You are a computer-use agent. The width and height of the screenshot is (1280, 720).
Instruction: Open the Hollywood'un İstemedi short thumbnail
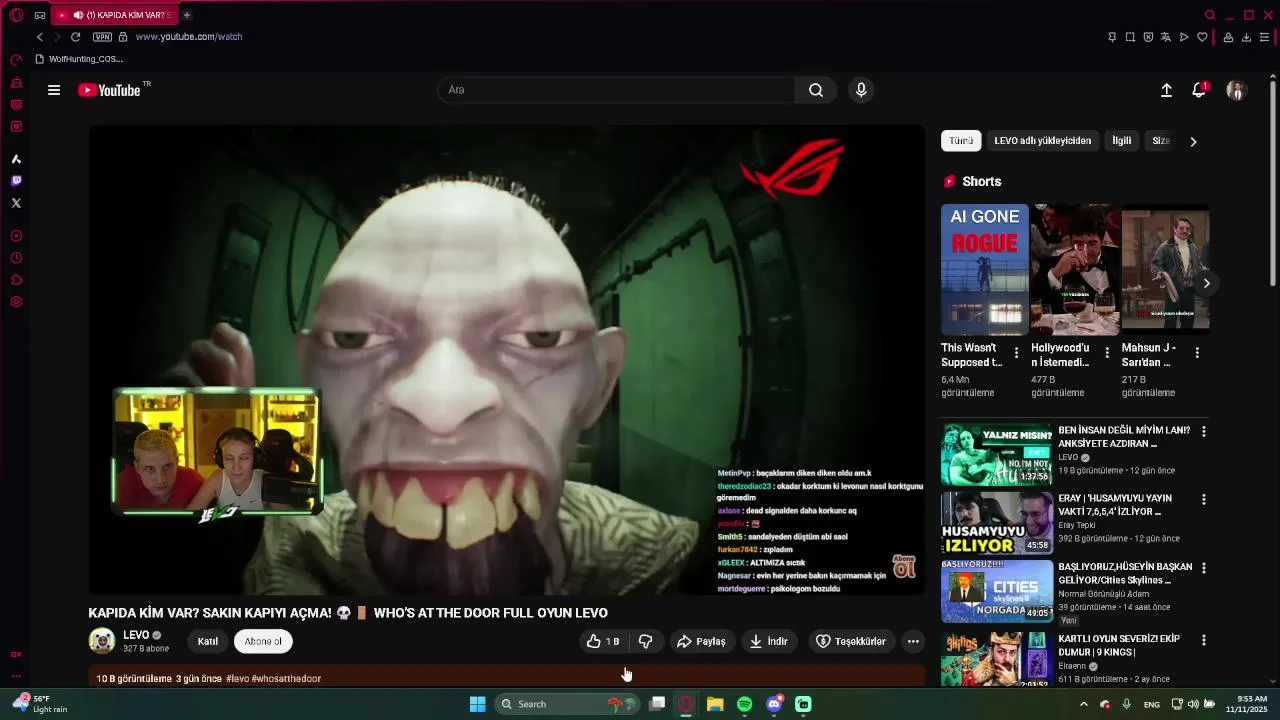point(1075,270)
